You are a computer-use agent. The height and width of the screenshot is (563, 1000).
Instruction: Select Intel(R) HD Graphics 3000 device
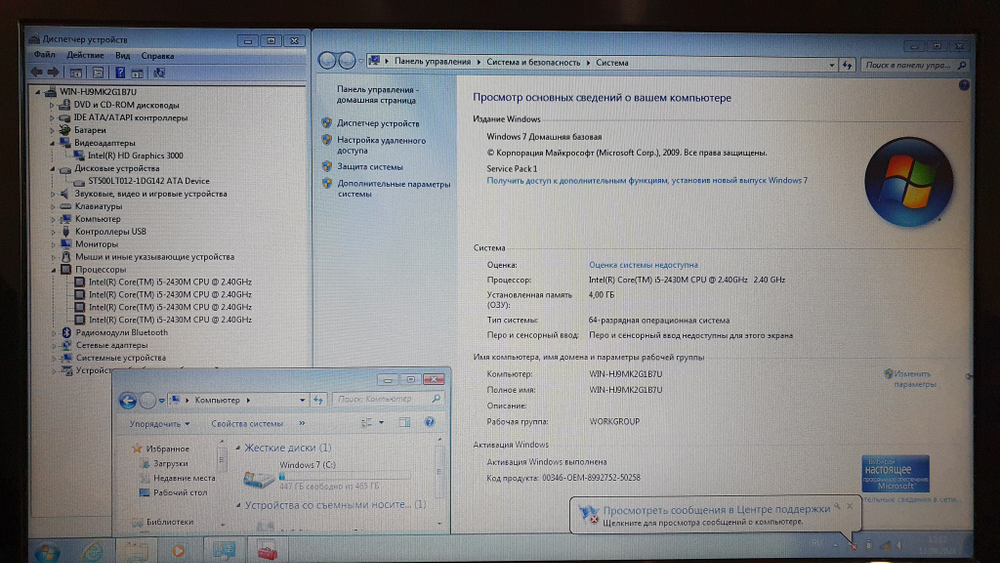pos(135,156)
